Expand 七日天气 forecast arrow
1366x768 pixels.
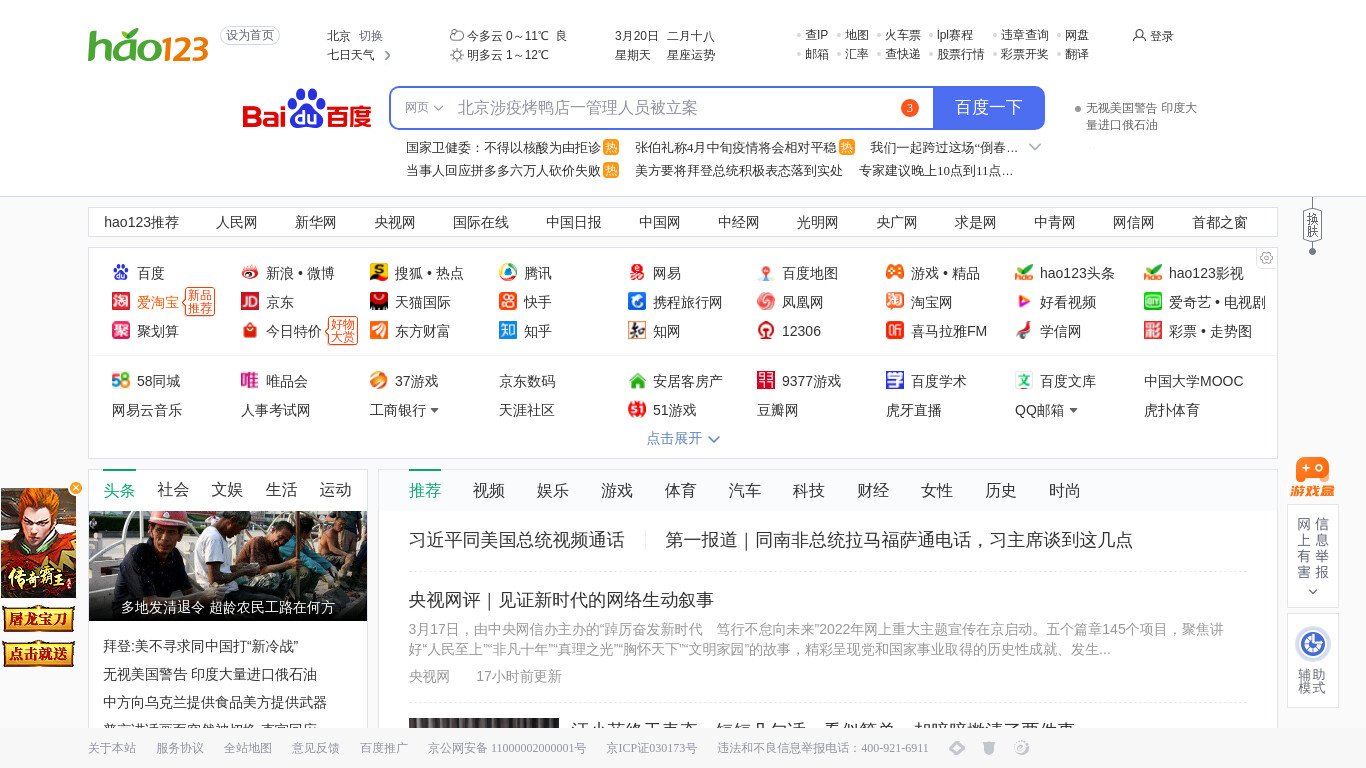click(x=387, y=56)
